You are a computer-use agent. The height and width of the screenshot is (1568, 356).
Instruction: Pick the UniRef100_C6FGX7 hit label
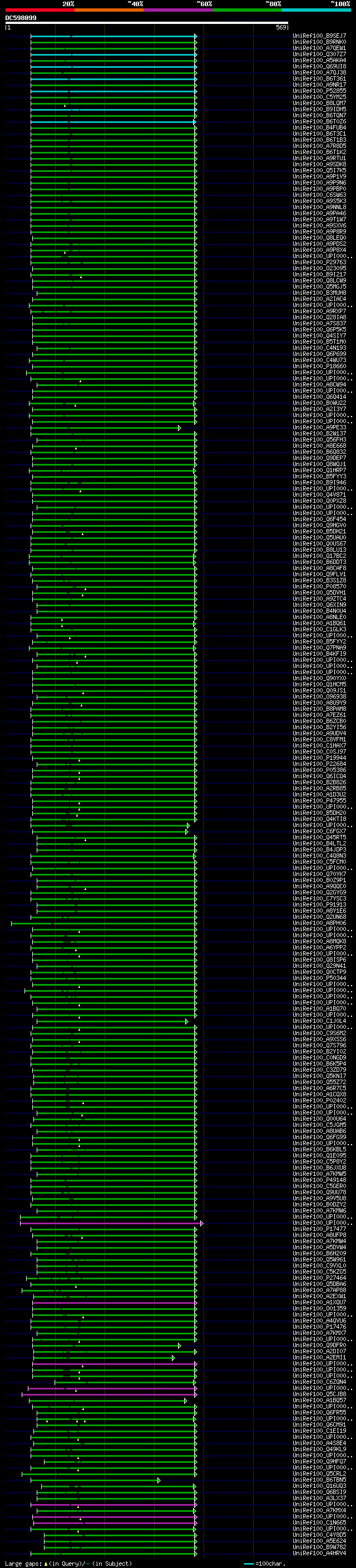point(319,832)
